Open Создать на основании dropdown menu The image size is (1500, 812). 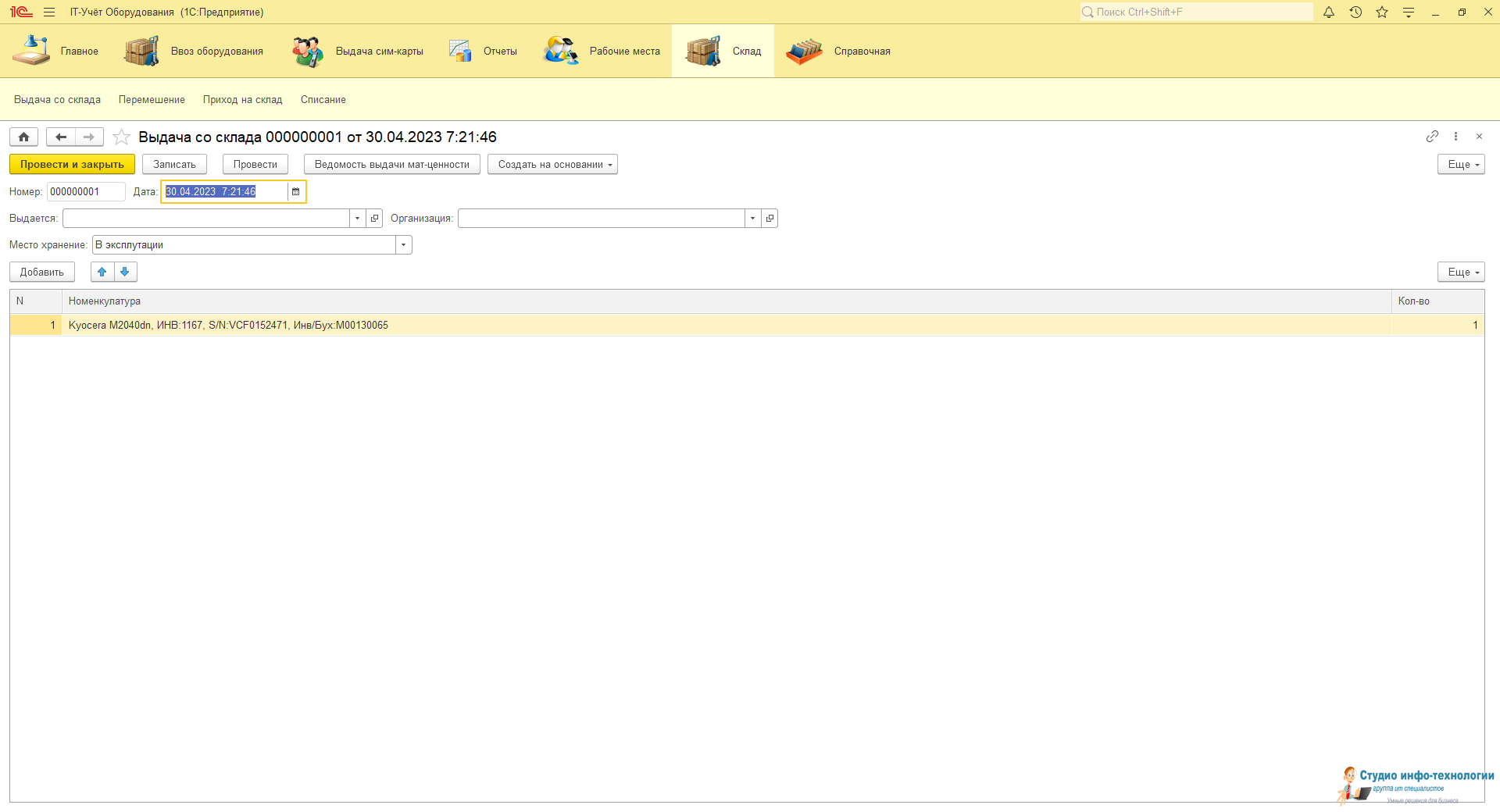552,165
